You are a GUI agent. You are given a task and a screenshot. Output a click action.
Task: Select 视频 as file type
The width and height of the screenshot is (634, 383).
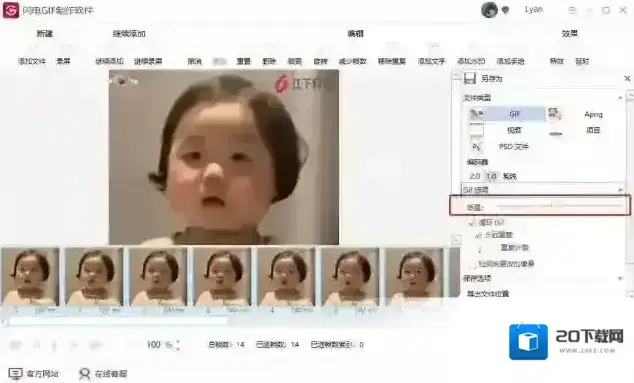click(x=514, y=130)
